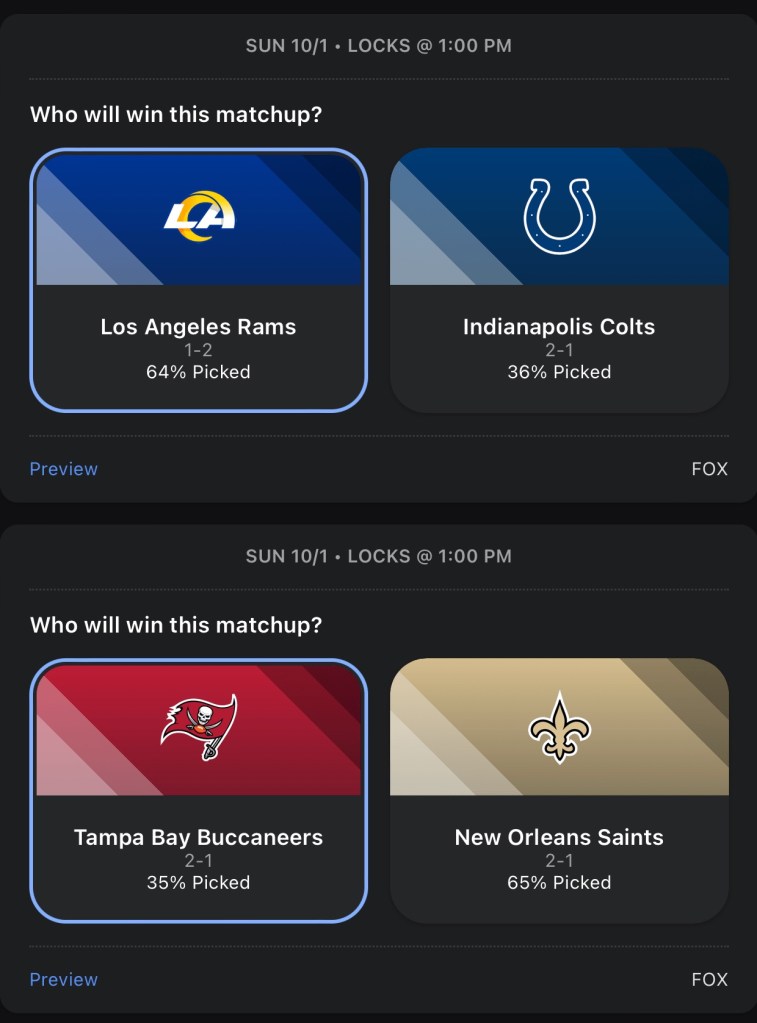
Task: Click the FOX label in the Buccaneers-Saints card
Action: 709,979
